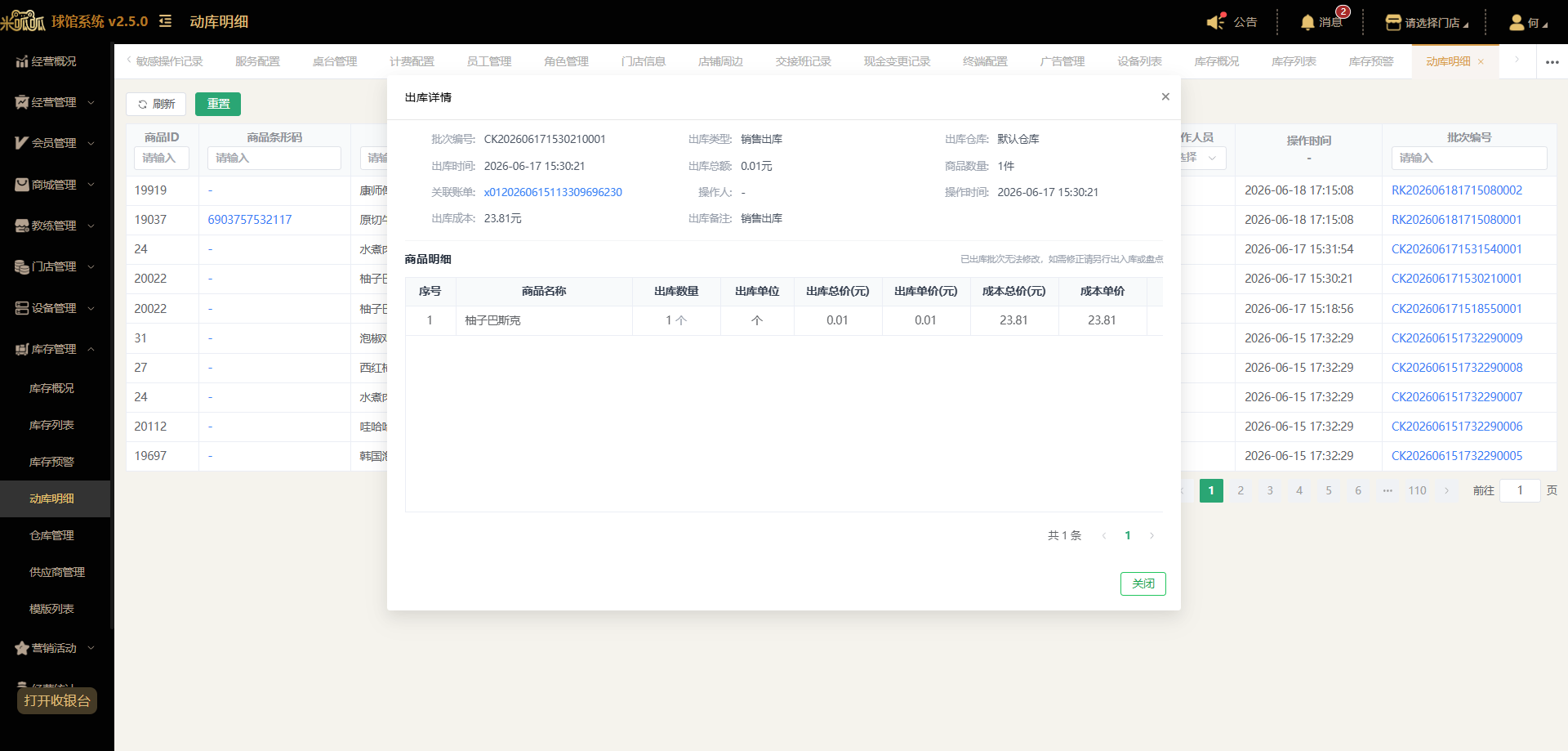Go to page 2 in pagination

(1241, 490)
